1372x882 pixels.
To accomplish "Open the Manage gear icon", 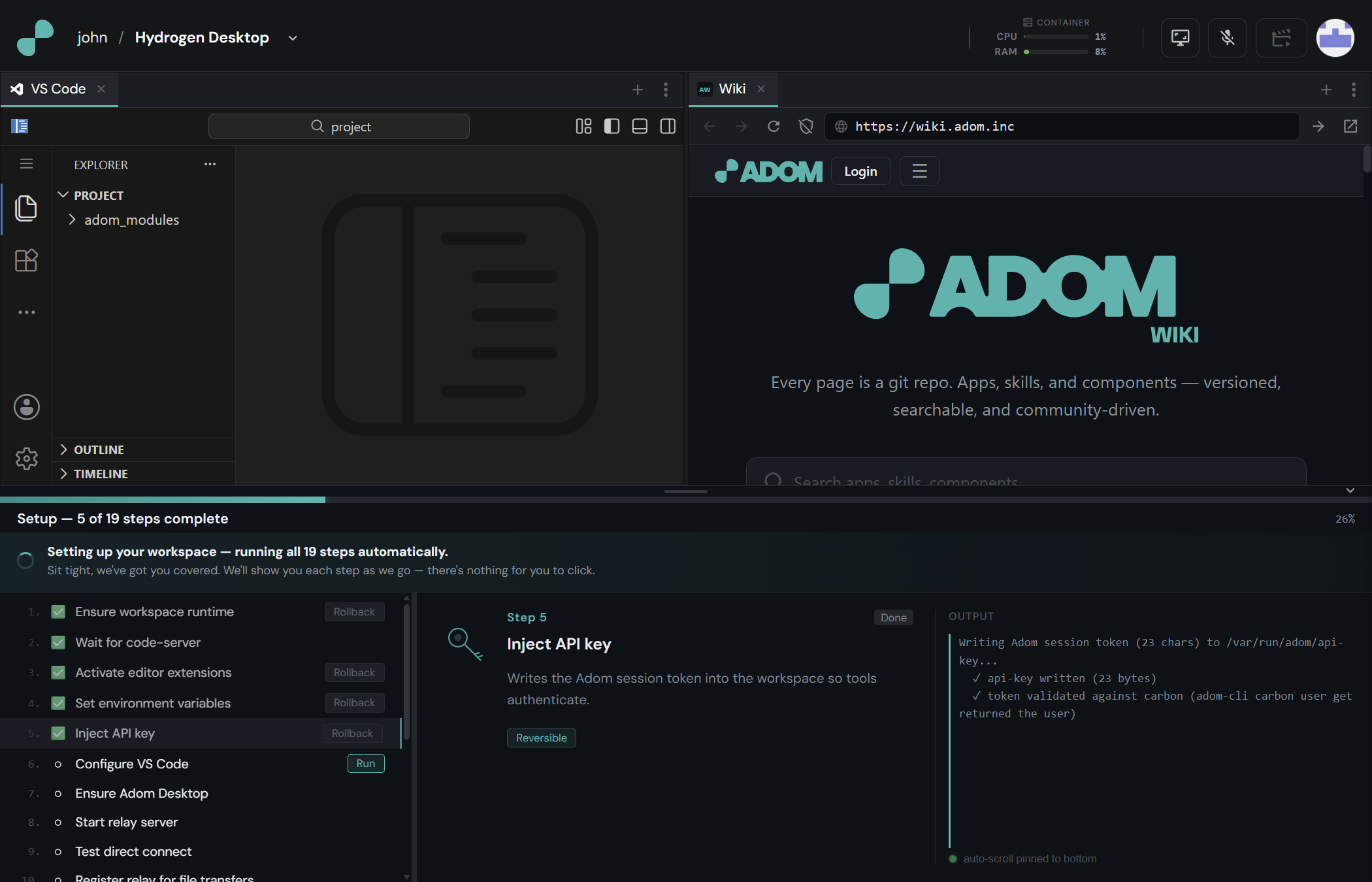I will pos(26,459).
